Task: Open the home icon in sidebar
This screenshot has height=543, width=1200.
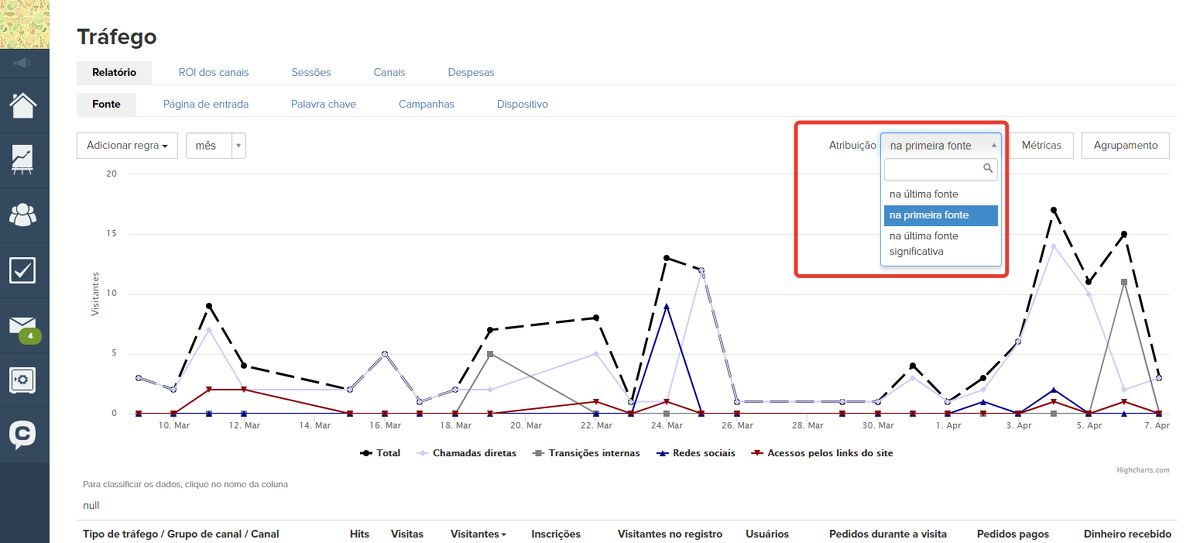Action: pos(23,105)
